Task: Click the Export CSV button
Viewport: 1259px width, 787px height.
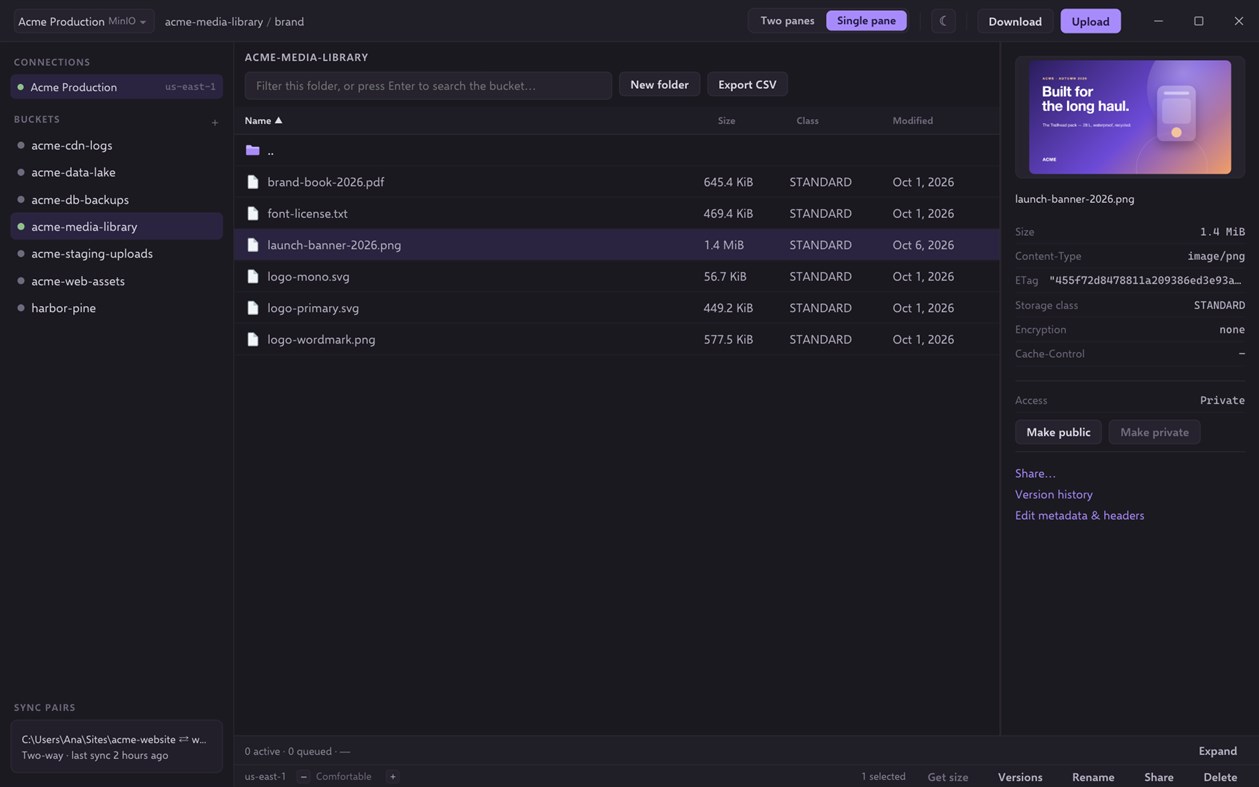Action: point(747,85)
